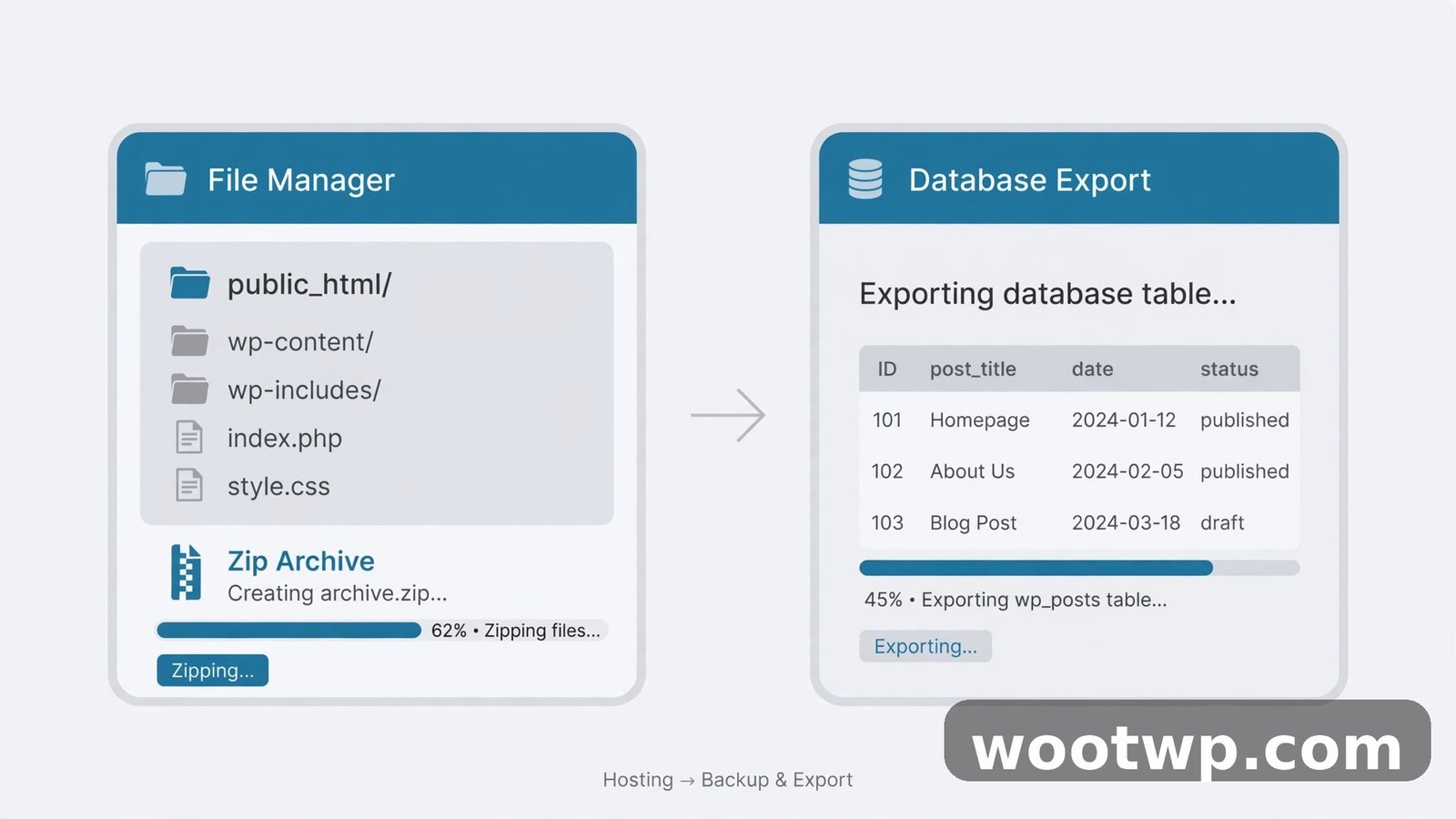The image size is (1456, 819).
Task: Click the 'Creating archive.zip...' text
Action: click(338, 593)
